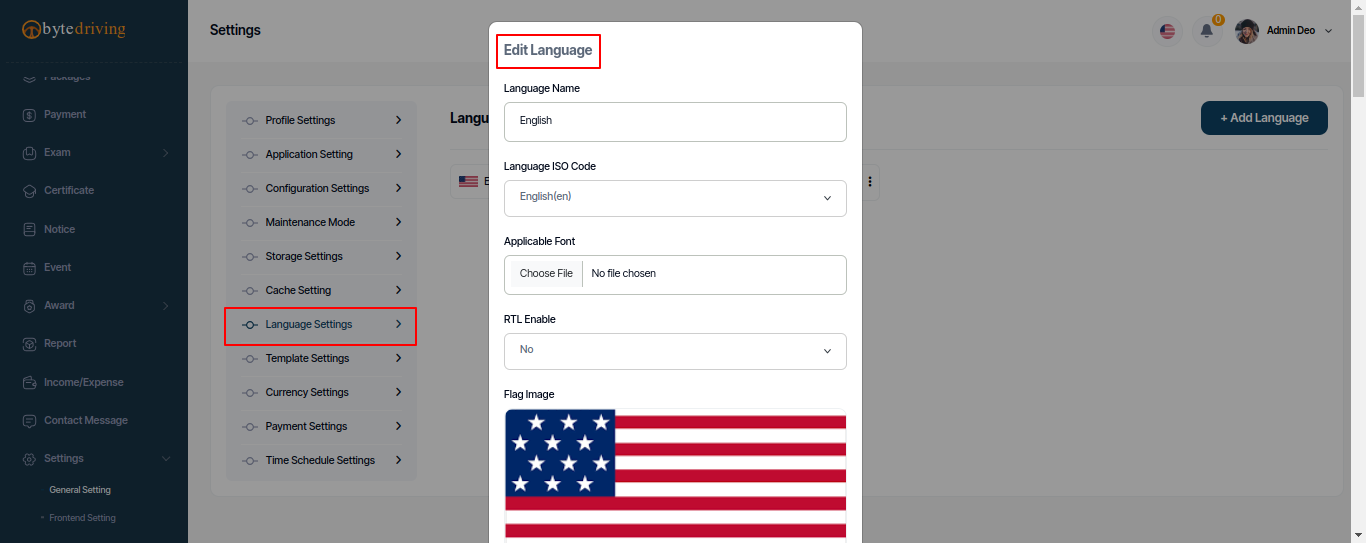
Task: Select Currency Settings menu item
Action: (320, 392)
